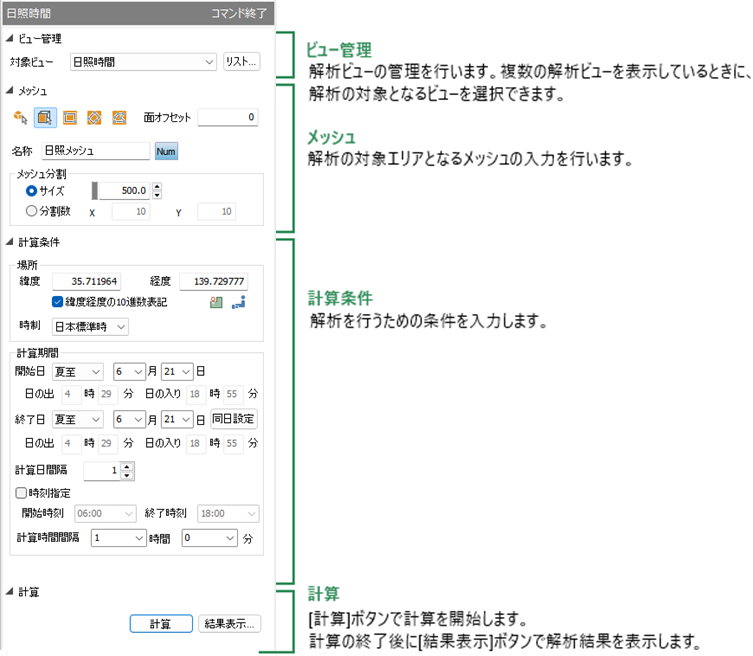Collapse the 計算条件 section
Image resolution: width=753 pixels, height=656 pixels.
point(10,242)
